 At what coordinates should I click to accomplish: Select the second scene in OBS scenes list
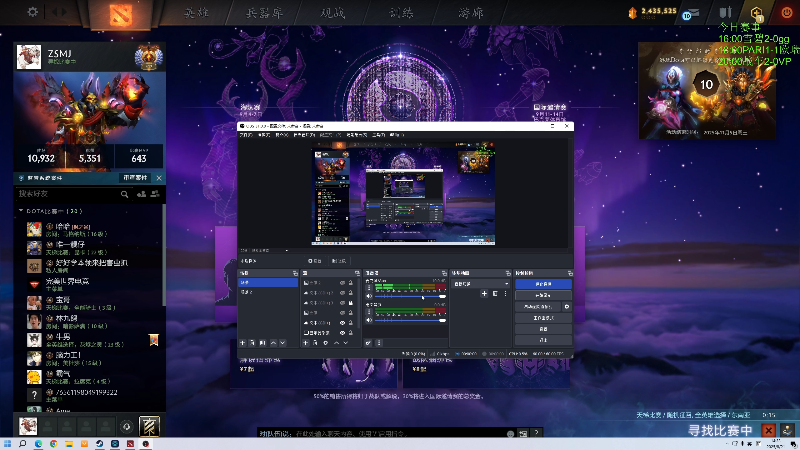268,292
